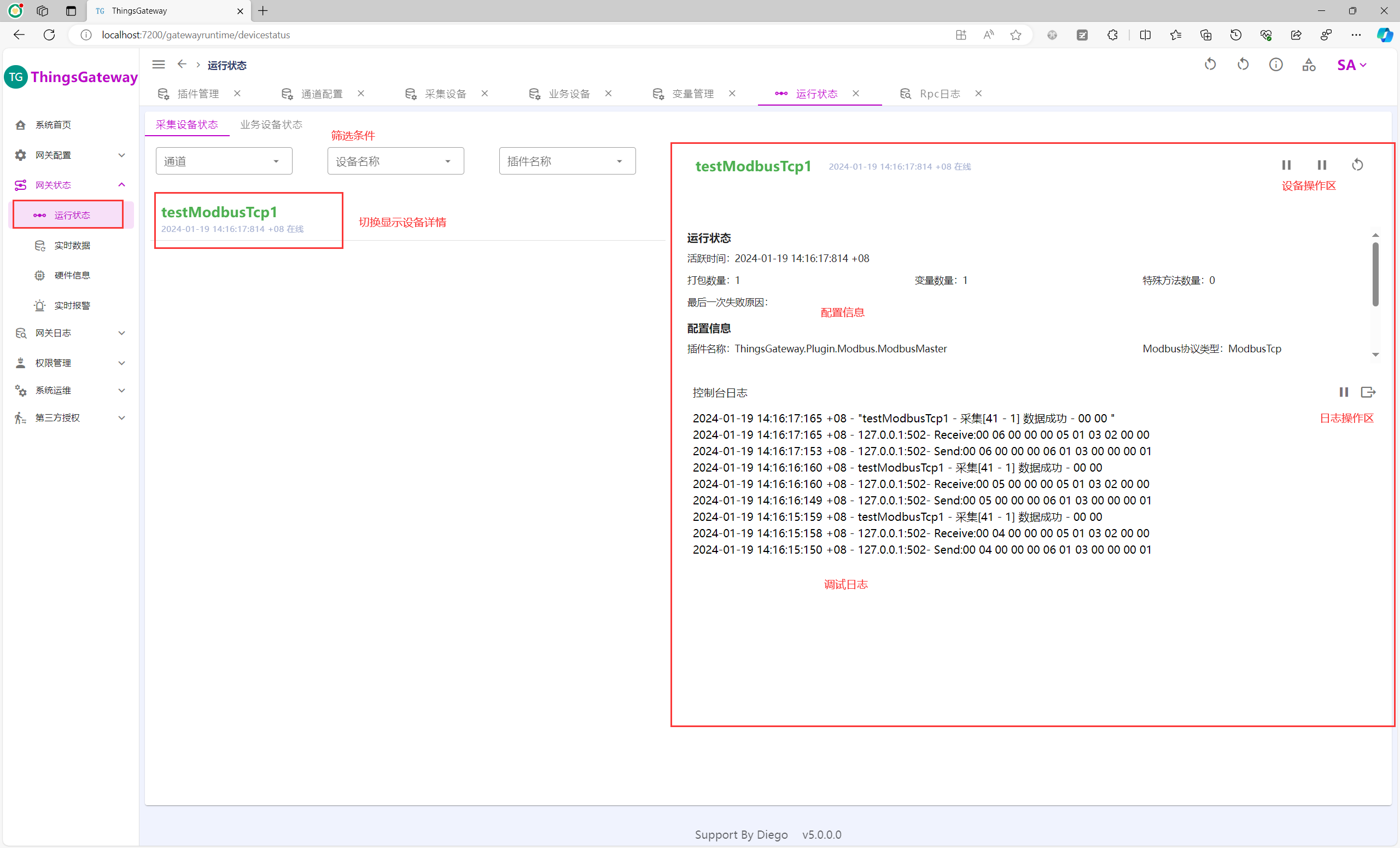
Task: Click the layout shapes icon next to SA
Action: pyautogui.click(x=1309, y=65)
